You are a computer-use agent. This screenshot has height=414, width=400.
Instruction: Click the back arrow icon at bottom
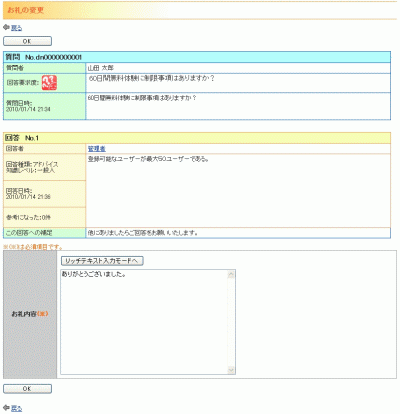6,408
